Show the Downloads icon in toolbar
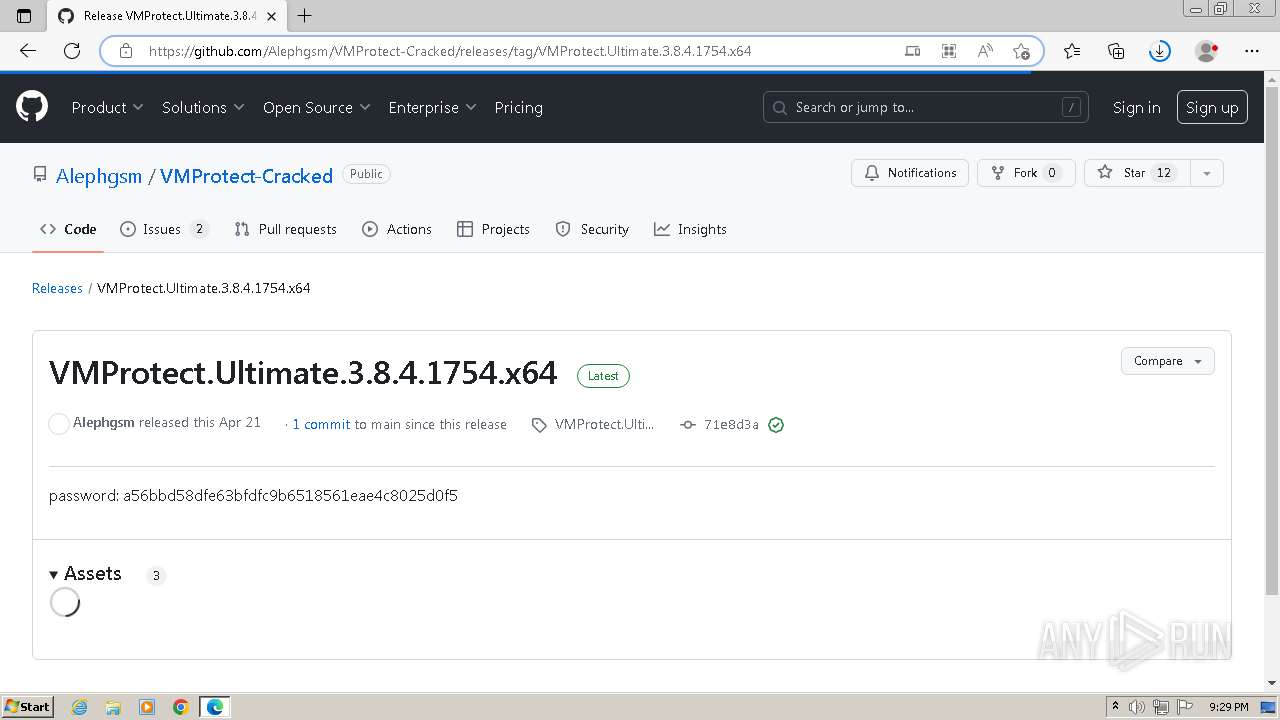 pos(1160,51)
